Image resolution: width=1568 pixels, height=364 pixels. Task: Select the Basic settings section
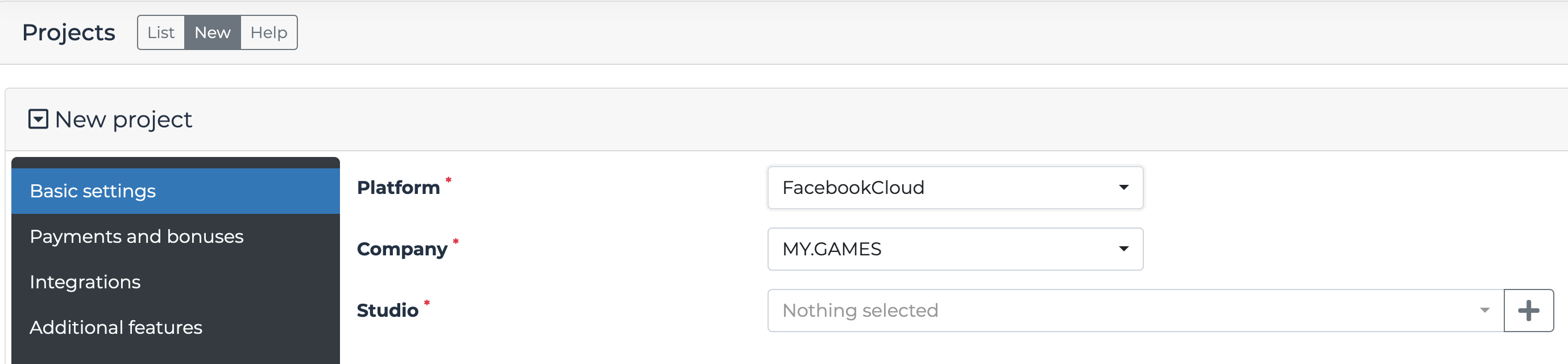(92, 190)
